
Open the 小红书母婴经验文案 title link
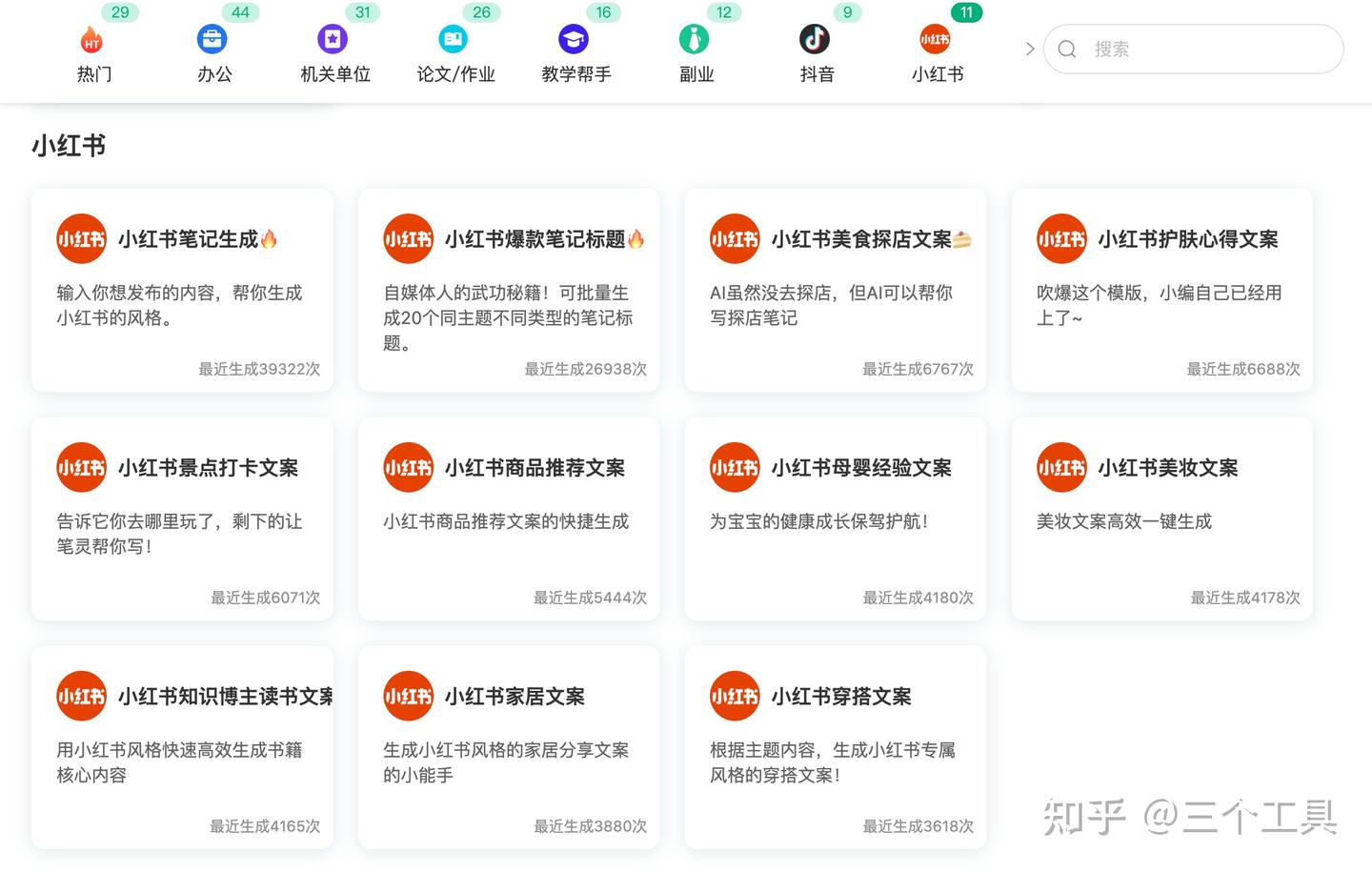point(861,468)
